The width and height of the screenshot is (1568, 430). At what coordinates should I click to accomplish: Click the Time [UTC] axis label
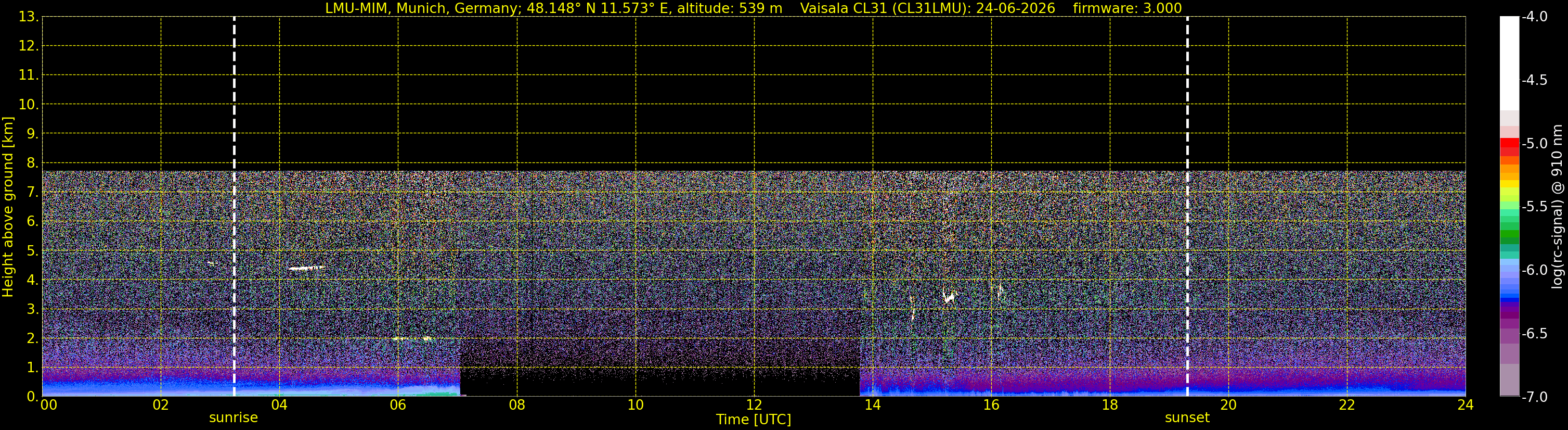coord(754,419)
